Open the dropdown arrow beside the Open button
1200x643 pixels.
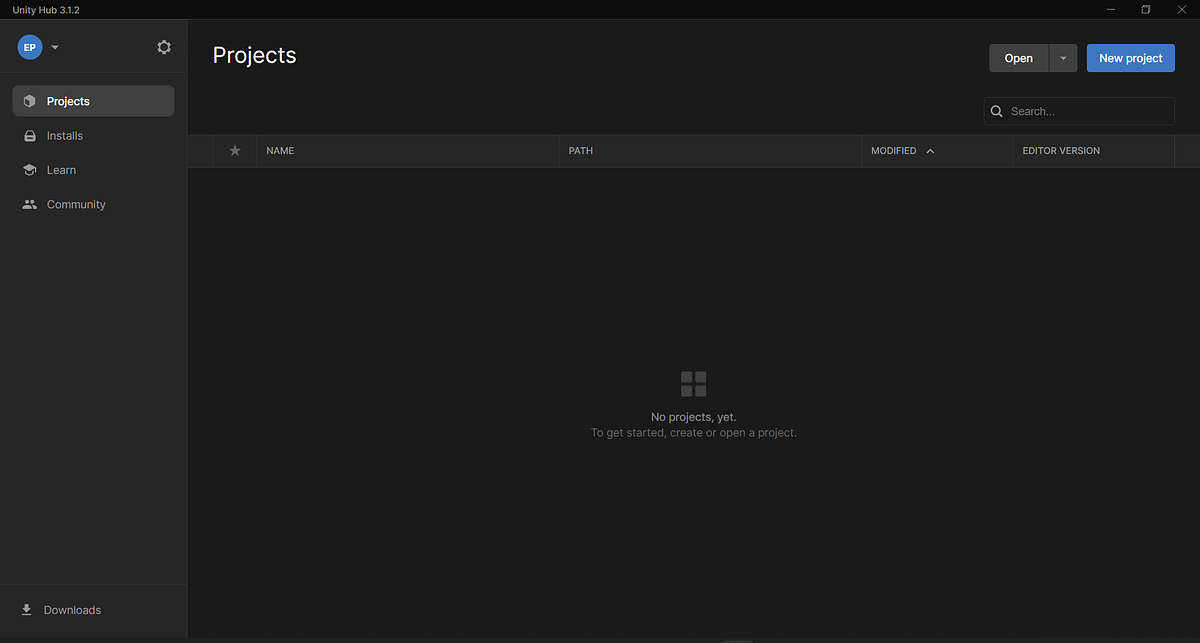click(x=1063, y=58)
